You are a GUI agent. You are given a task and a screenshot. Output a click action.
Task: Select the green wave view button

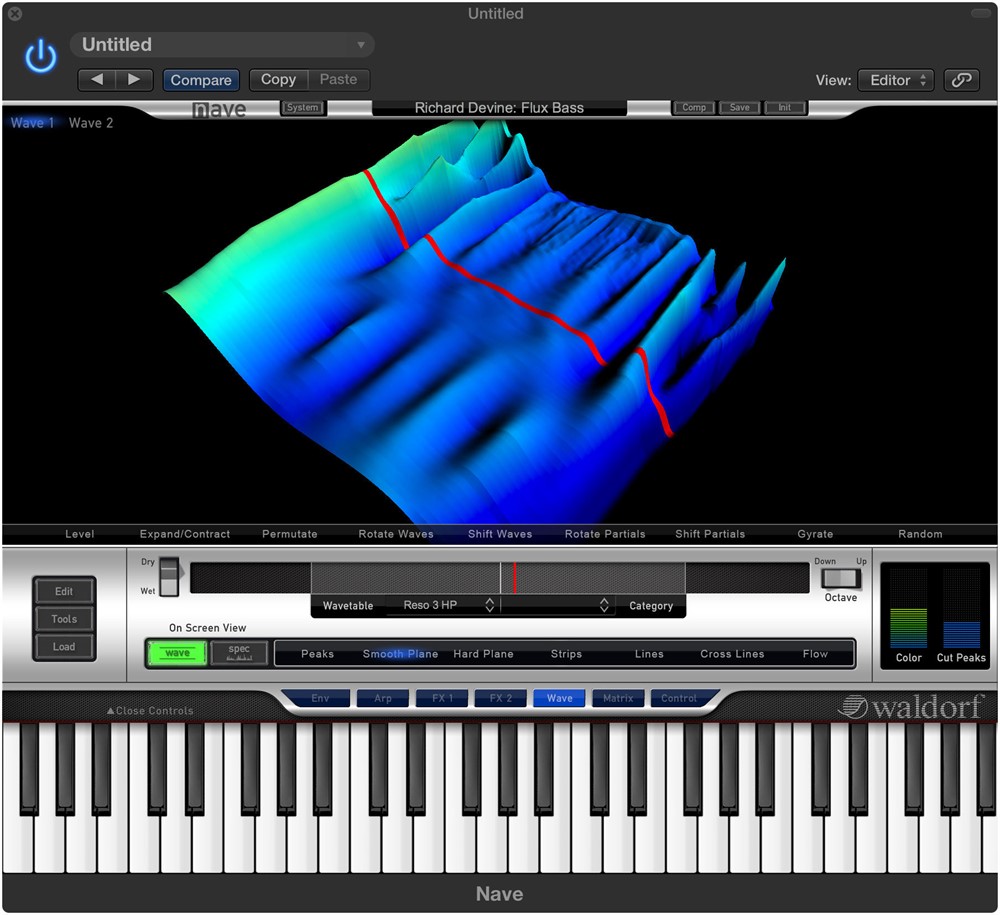coord(177,653)
